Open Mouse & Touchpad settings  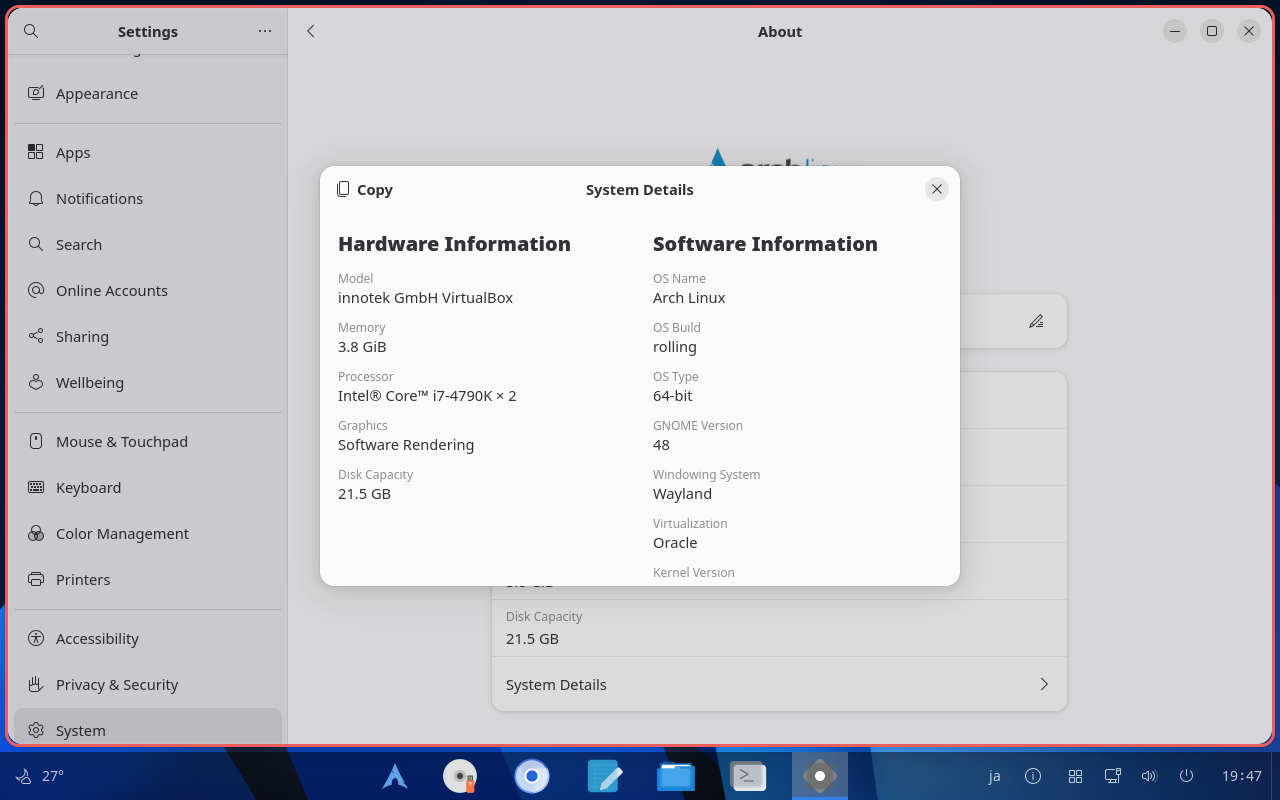point(148,441)
